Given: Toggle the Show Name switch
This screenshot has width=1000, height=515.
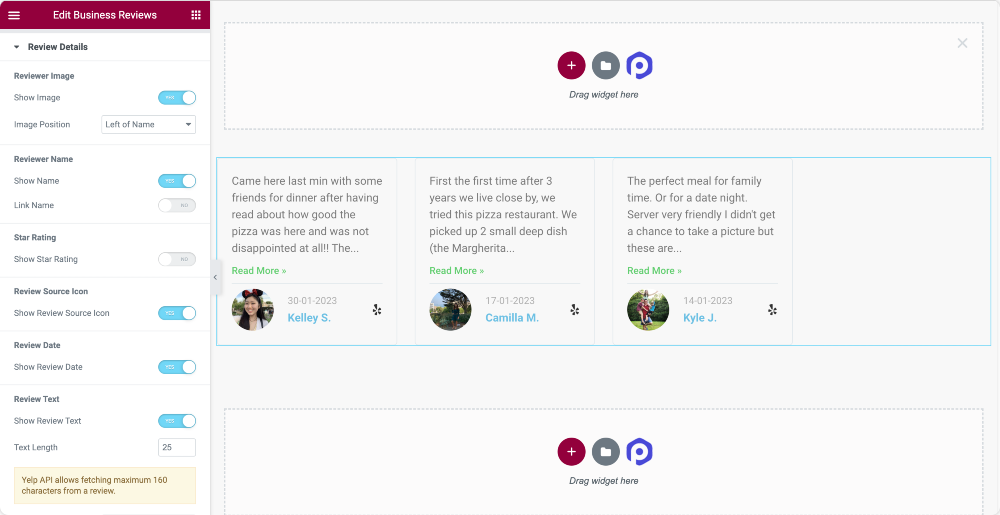Looking at the screenshot, I should point(177,181).
